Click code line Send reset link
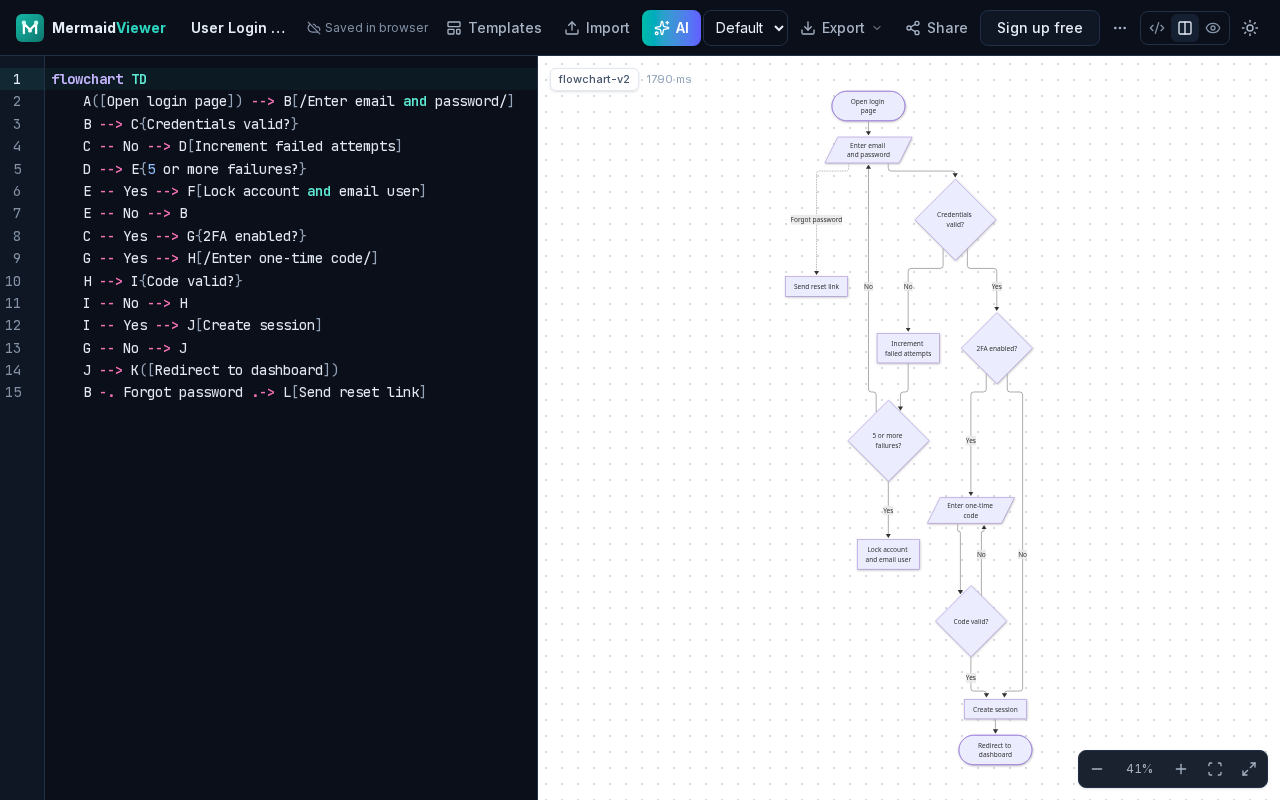 click(x=254, y=392)
